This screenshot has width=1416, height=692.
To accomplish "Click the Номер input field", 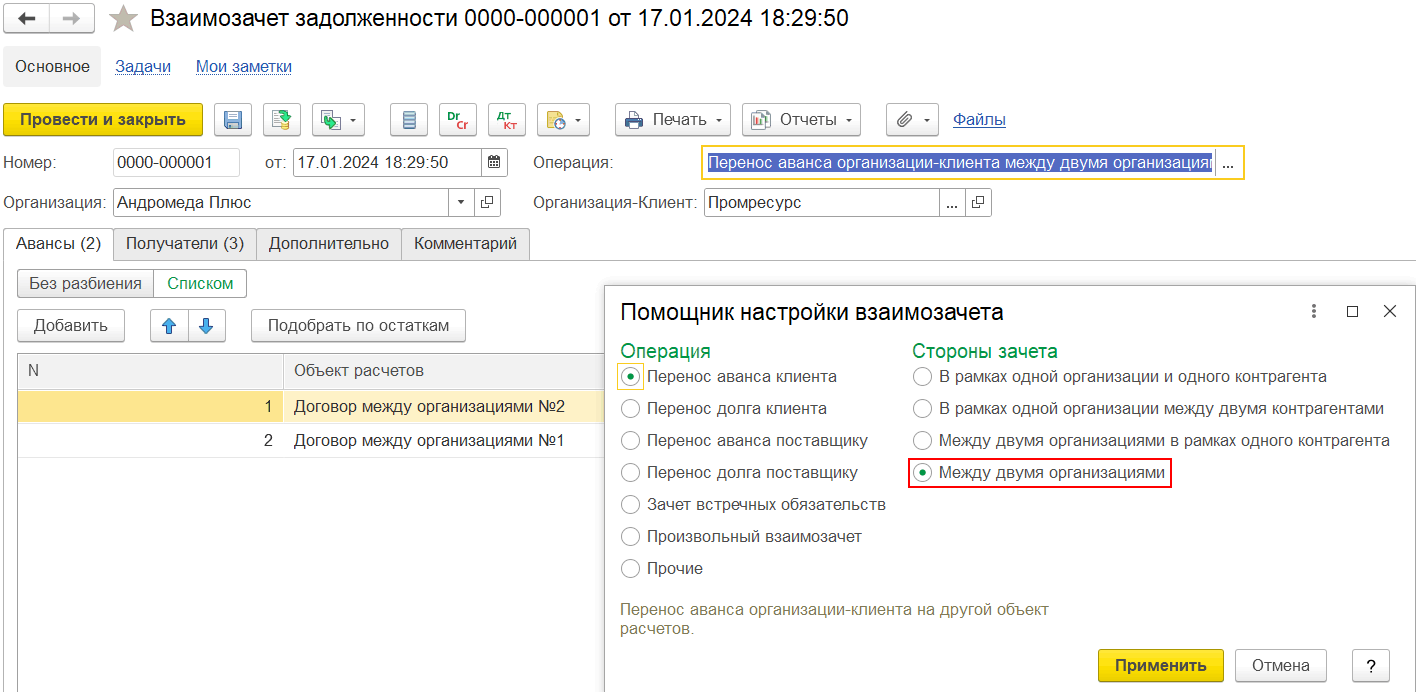I will point(176,162).
